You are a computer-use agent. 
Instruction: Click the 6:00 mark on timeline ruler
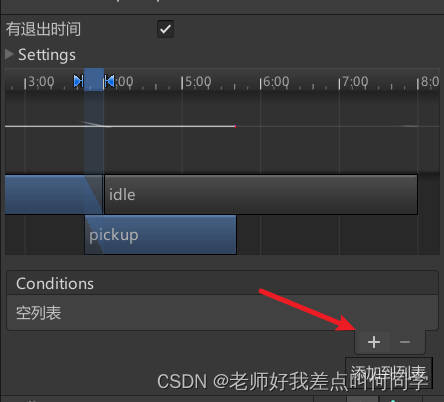(274, 82)
